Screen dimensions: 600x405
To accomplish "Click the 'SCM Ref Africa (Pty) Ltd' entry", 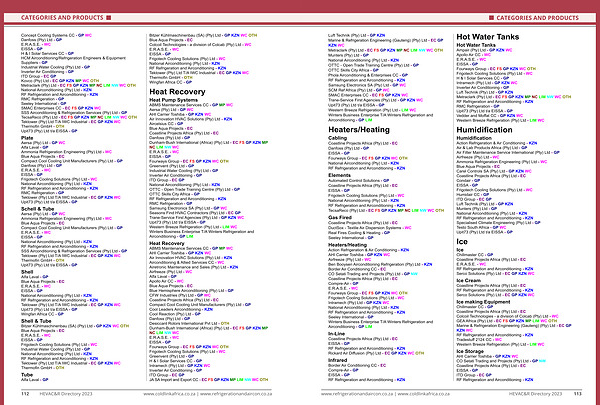I will 350,90.
